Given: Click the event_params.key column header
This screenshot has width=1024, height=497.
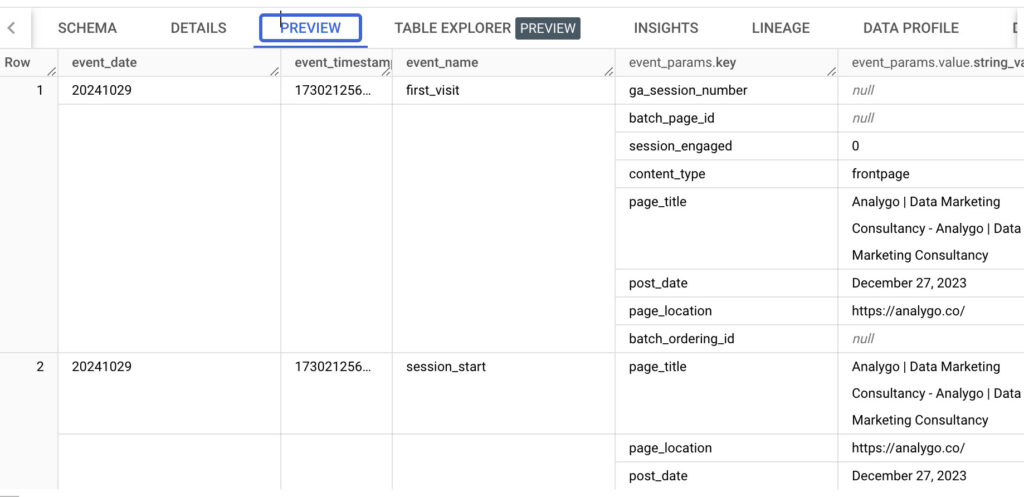Looking at the screenshot, I should pyautogui.click(x=682, y=62).
